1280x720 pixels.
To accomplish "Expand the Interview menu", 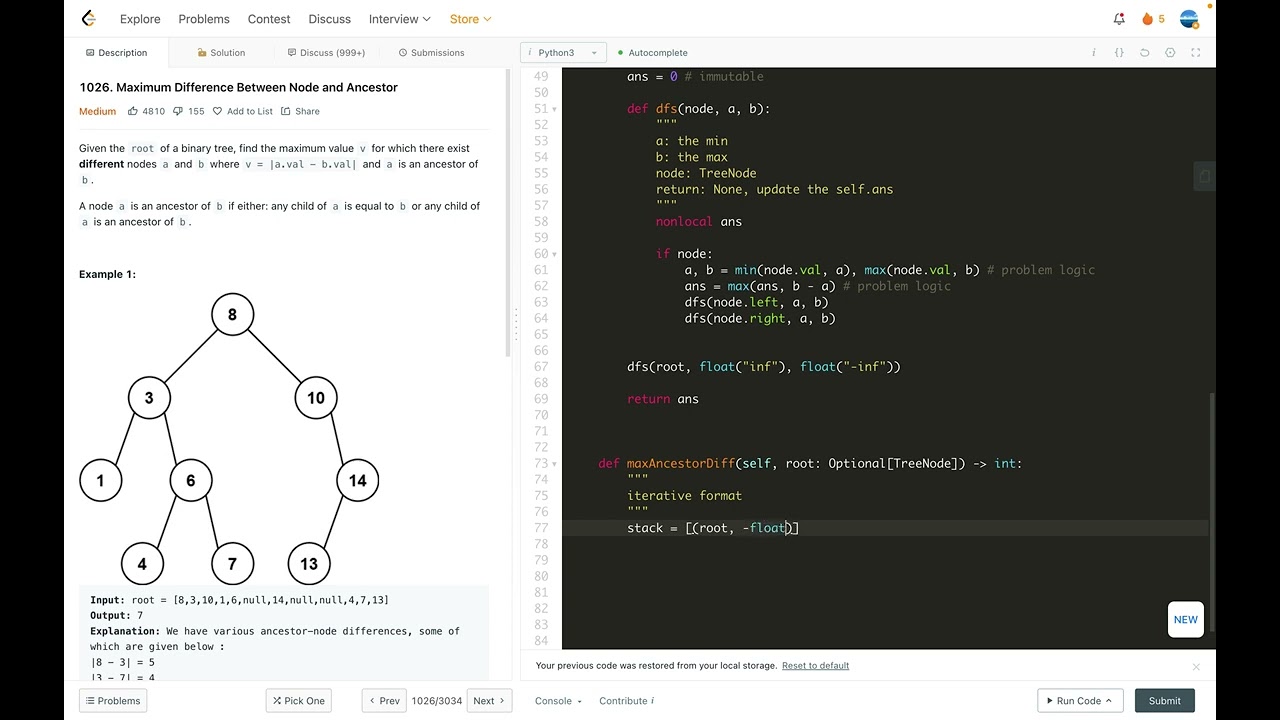I will (x=400, y=19).
